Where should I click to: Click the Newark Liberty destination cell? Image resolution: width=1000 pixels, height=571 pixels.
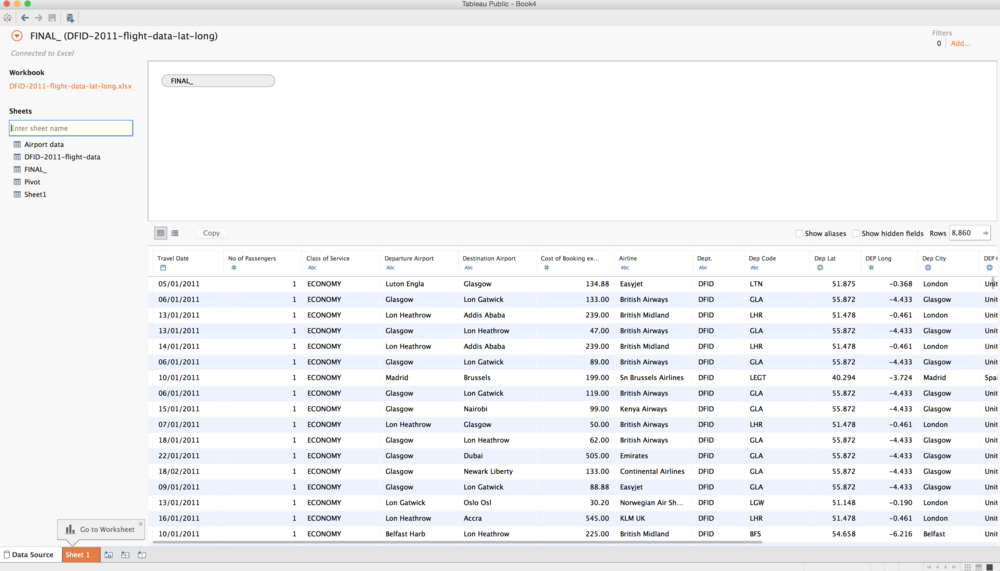(x=488, y=471)
